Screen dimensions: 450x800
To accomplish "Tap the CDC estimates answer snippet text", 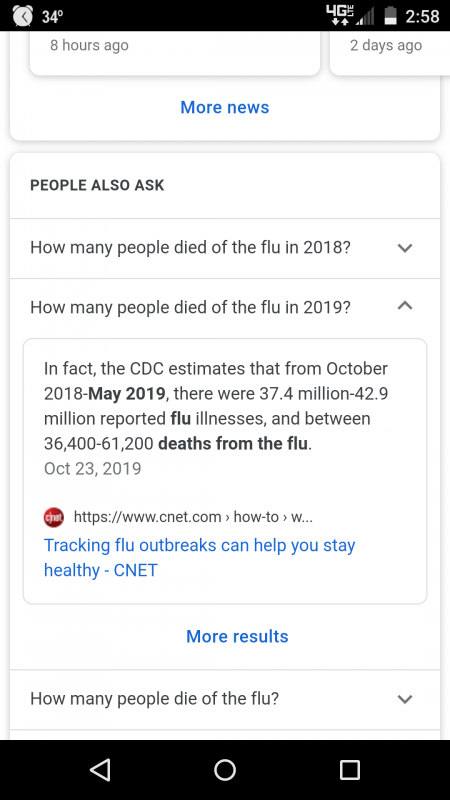I will [216, 406].
